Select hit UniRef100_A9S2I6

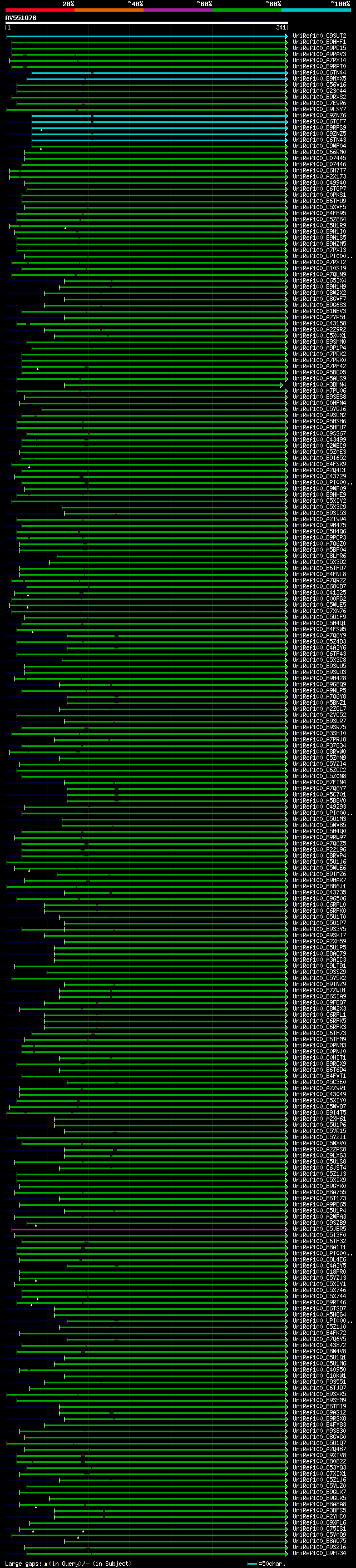[x=319, y=1547]
